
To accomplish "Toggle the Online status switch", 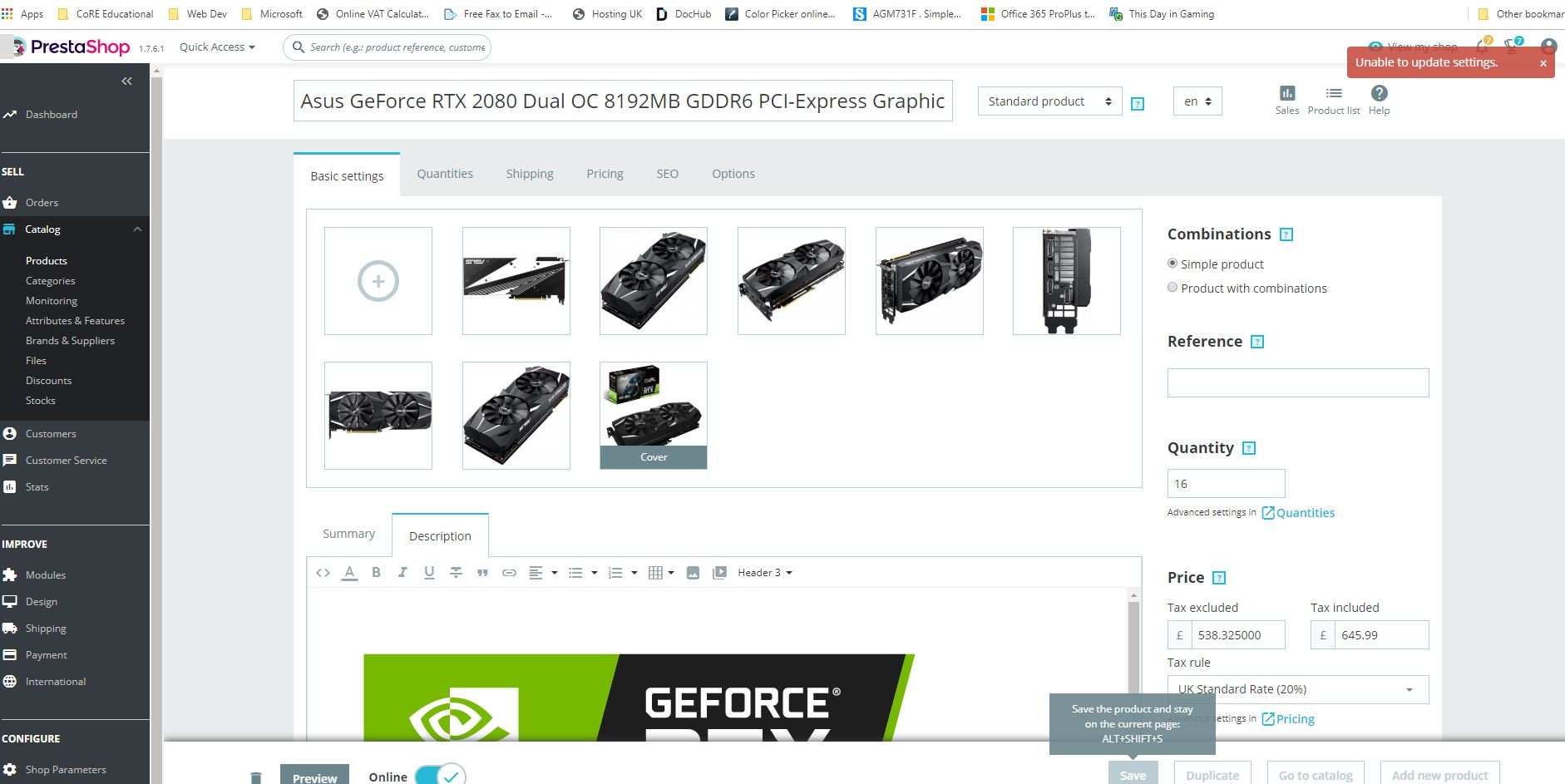I will pyautogui.click(x=440, y=776).
